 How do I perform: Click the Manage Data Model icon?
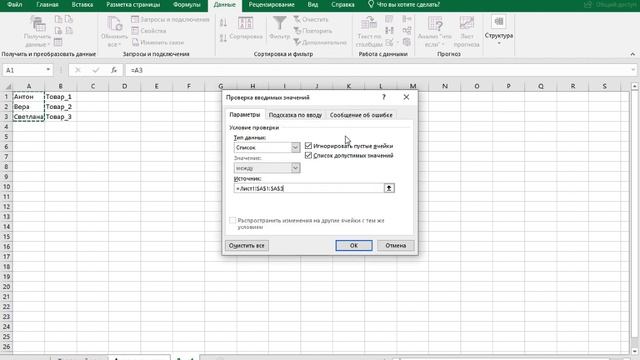point(407,42)
